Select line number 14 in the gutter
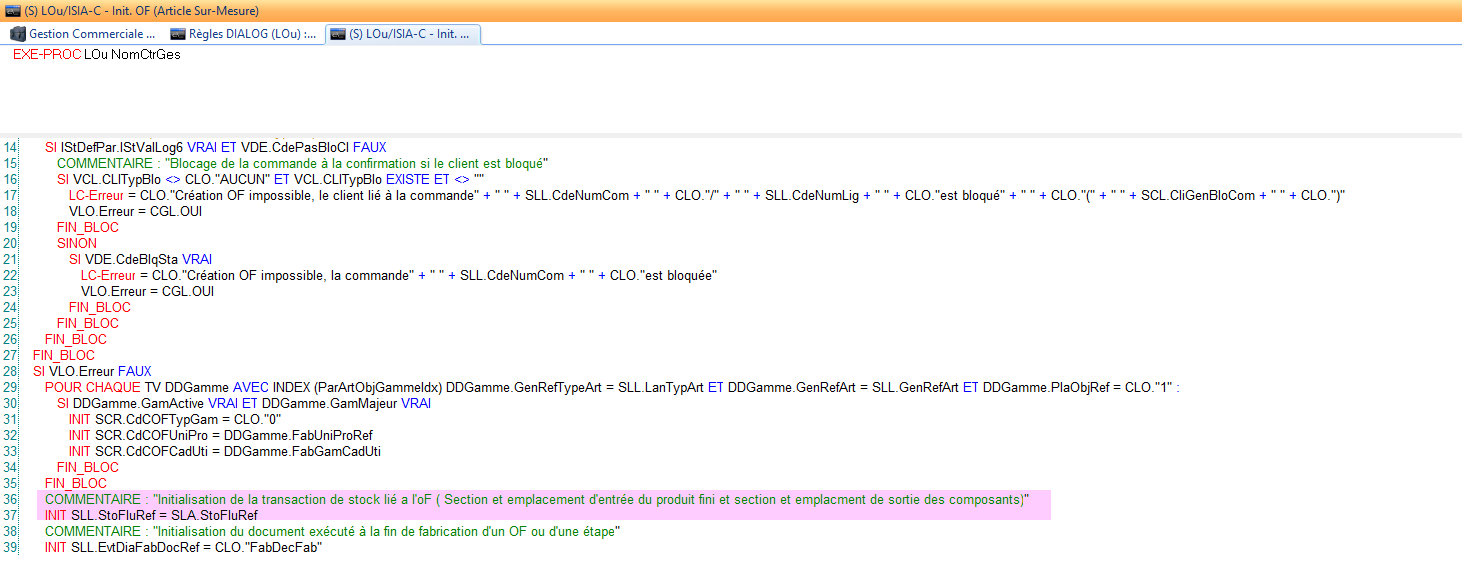Screen dimensions: 1462x571 (x=11, y=147)
